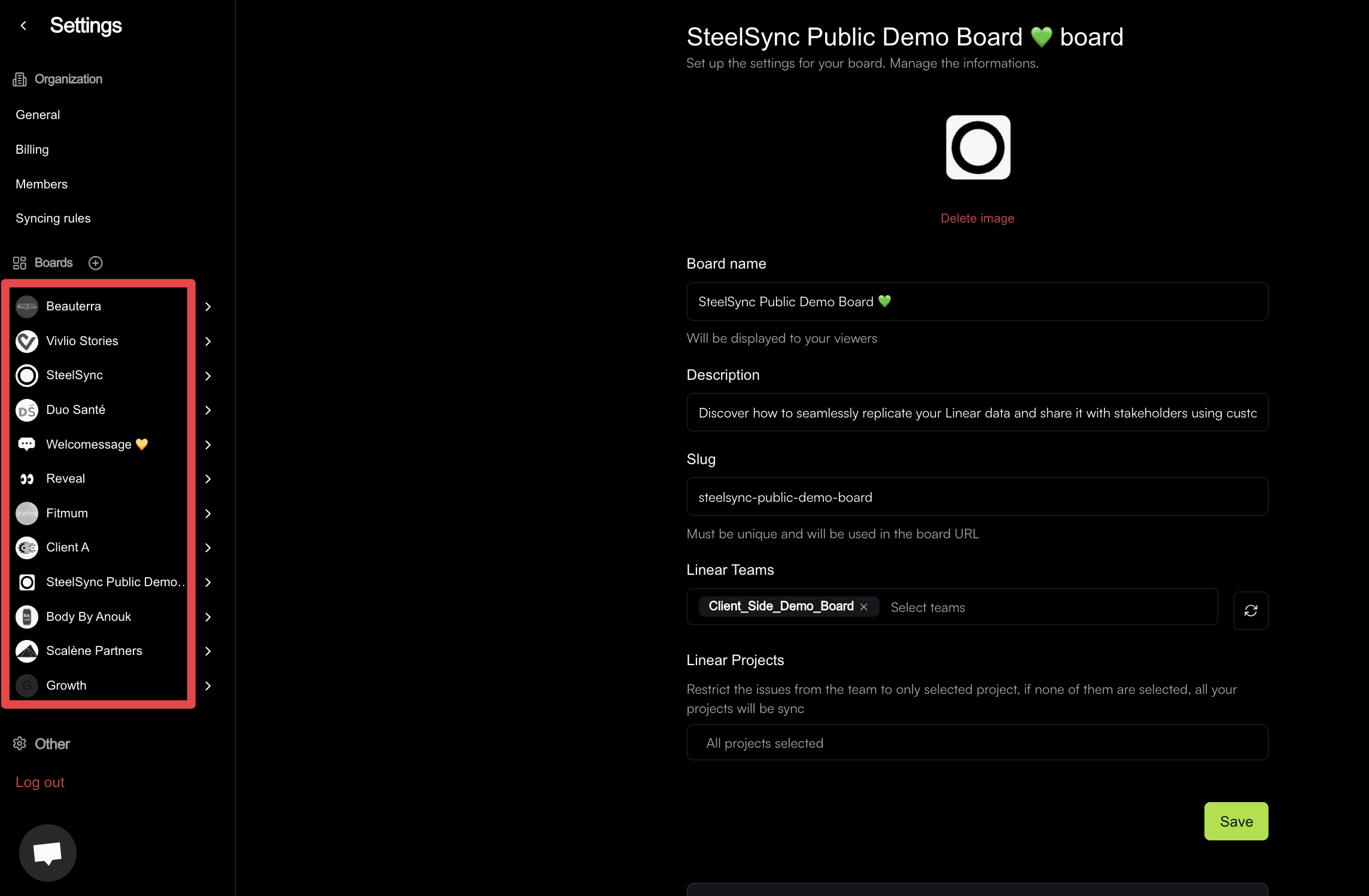Click the Reveal board icon
The height and width of the screenshot is (896, 1369).
(x=27, y=478)
